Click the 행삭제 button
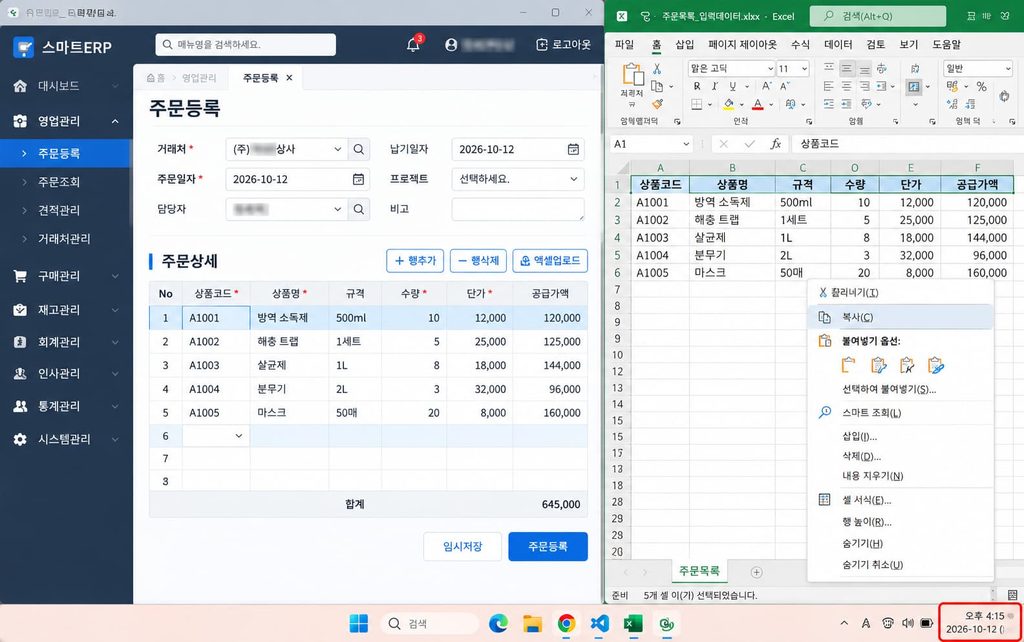This screenshot has width=1024, height=642. [478, 261]
